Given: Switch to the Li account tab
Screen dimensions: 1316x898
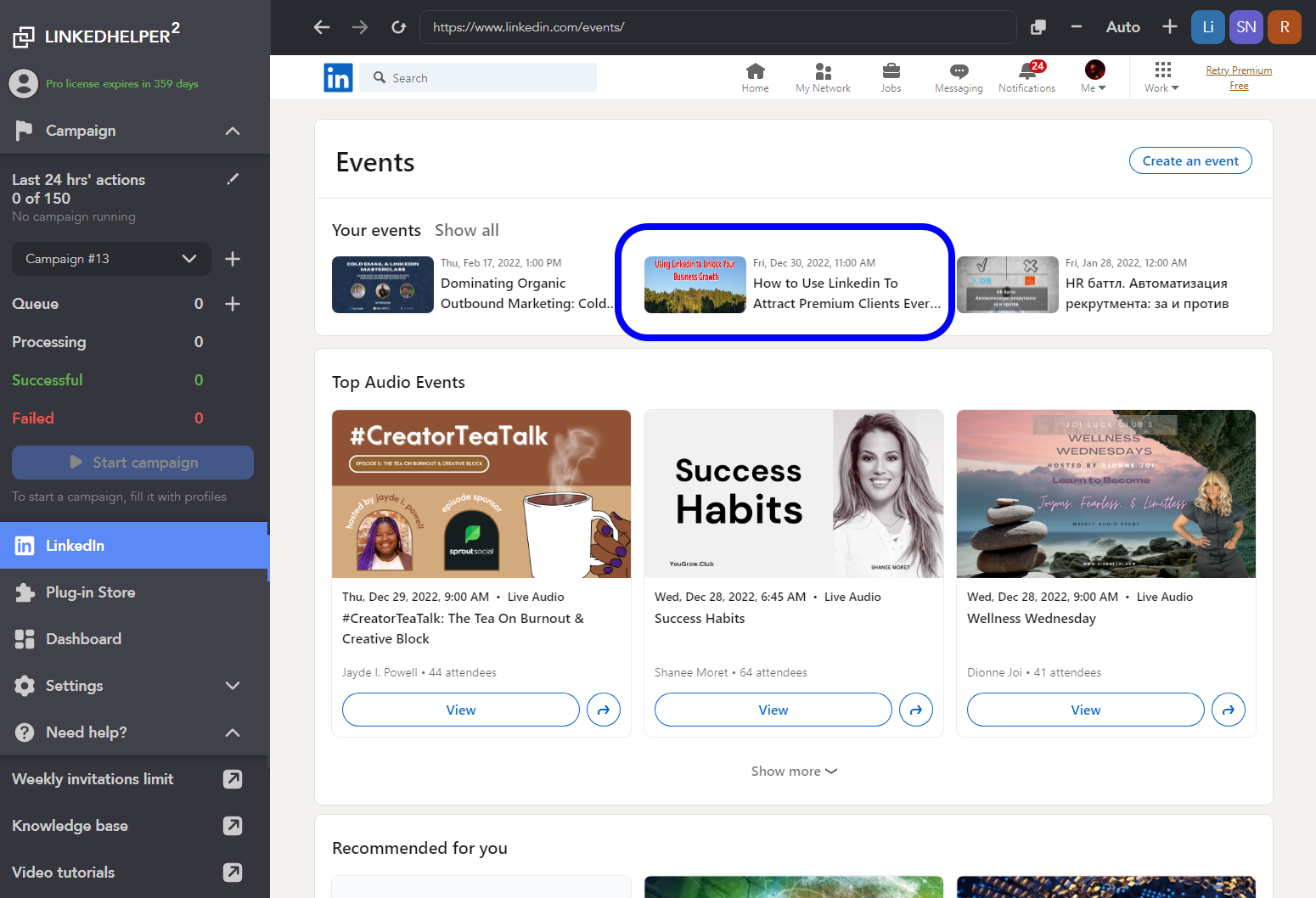Looking at the screenshot, I should [x=1208, y=27].
